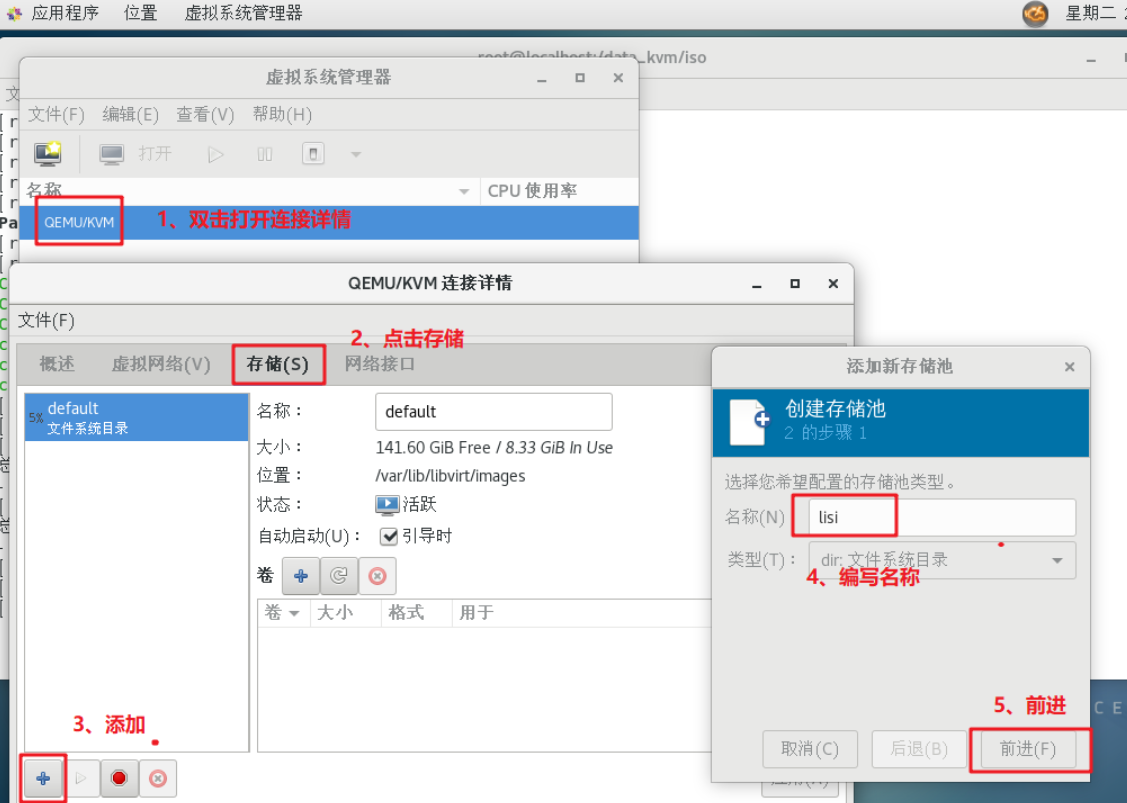
Task: Add a new storage pool plus icon
Action: tap(43, 778)
